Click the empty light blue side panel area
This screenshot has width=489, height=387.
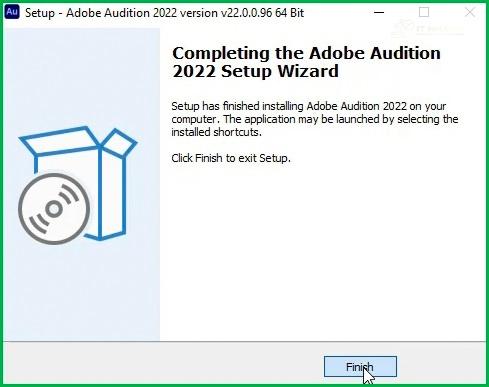pos(82,293)
